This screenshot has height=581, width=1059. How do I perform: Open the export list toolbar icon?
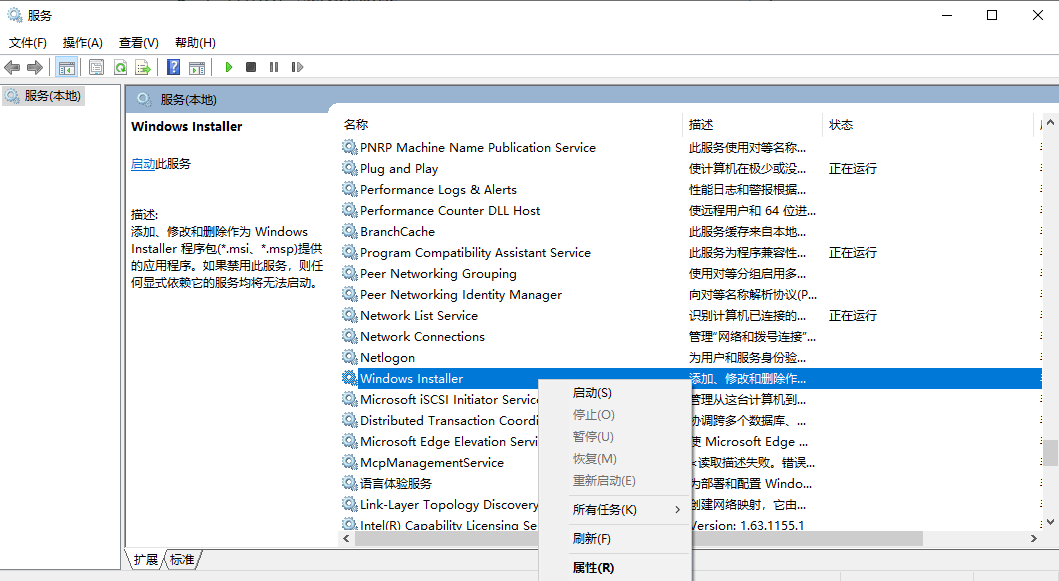(x=143, y=67)
